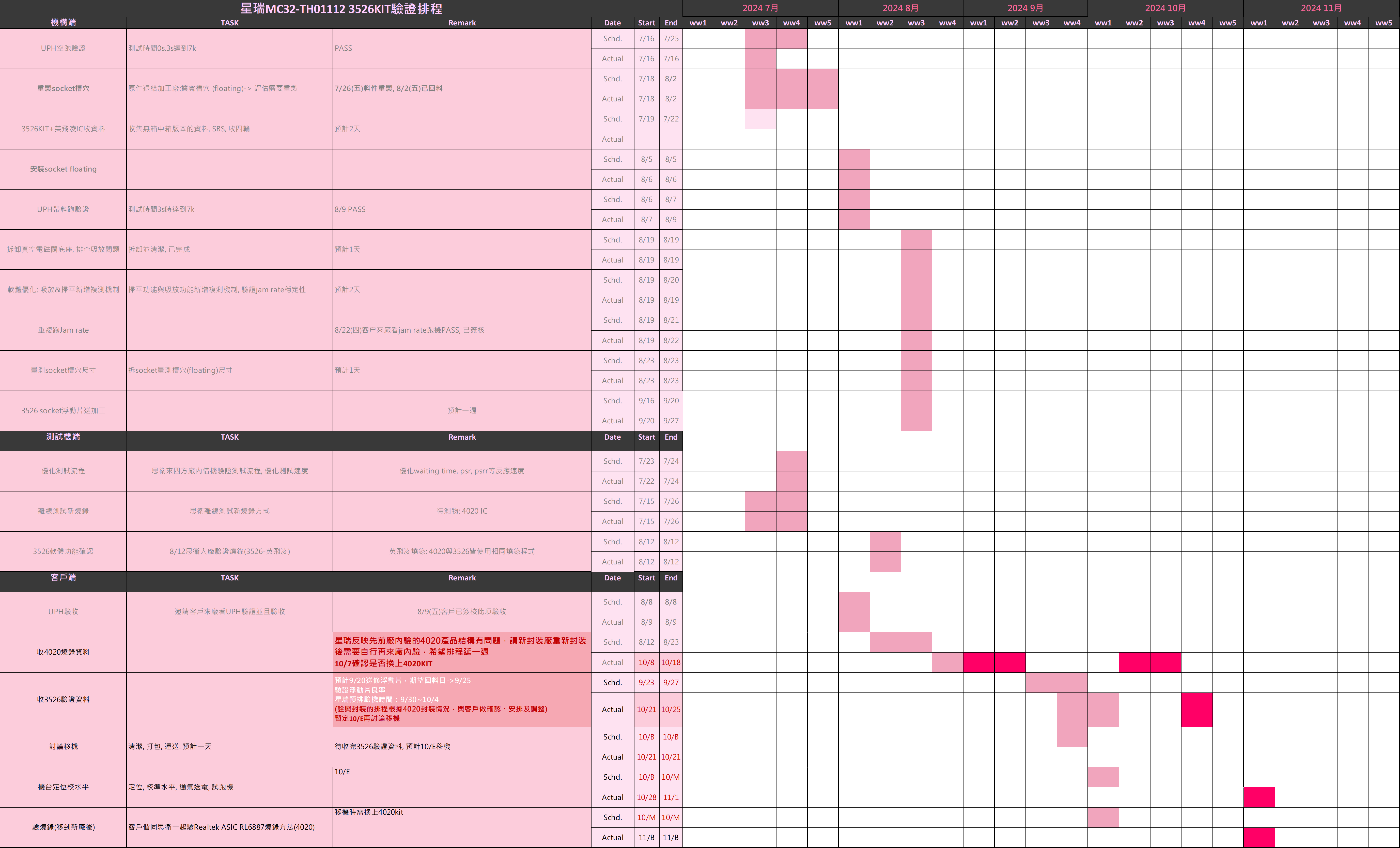Screen dimensions: 1400x848
Task: Click the remark 待收完3526驗證資料, 預計10/E移機
Action: [x=392, y=747]
